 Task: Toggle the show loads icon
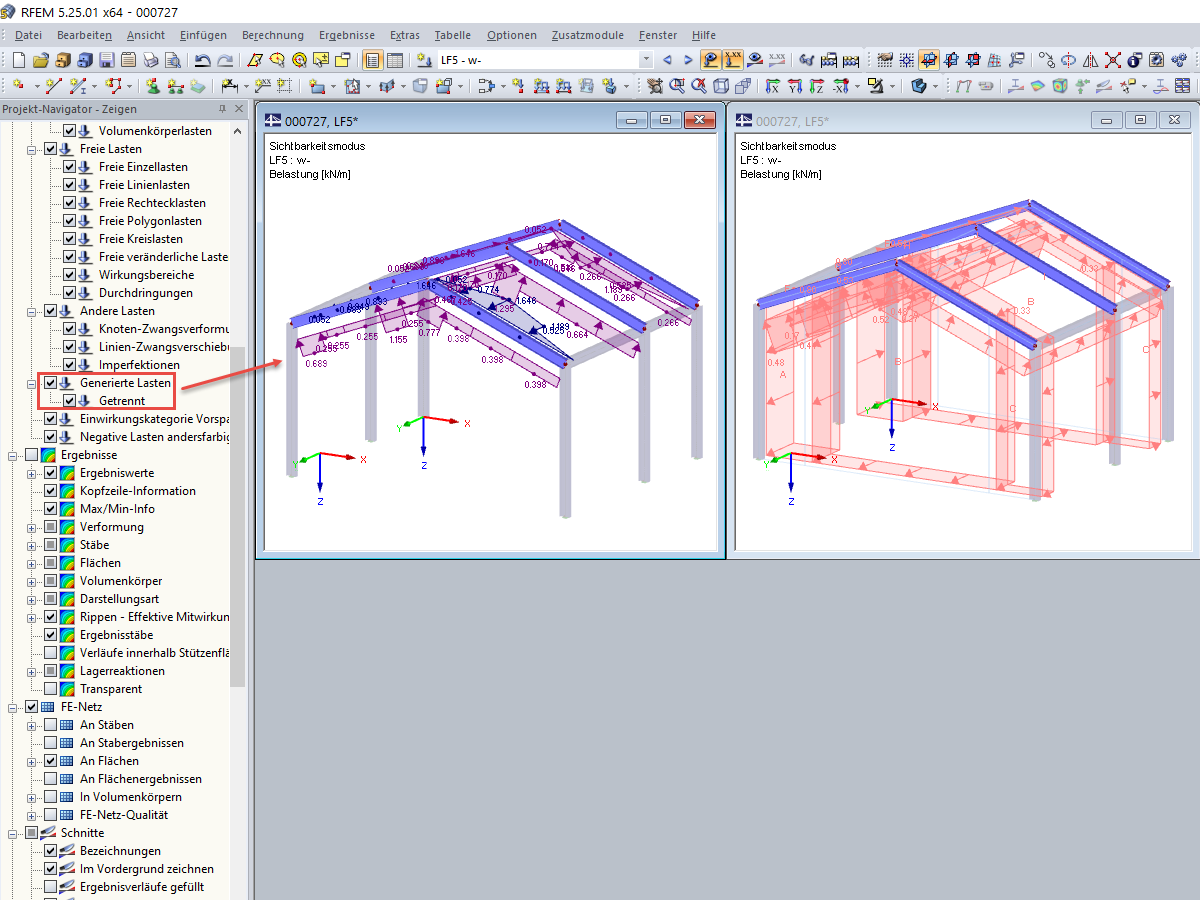tap(711, 60)
